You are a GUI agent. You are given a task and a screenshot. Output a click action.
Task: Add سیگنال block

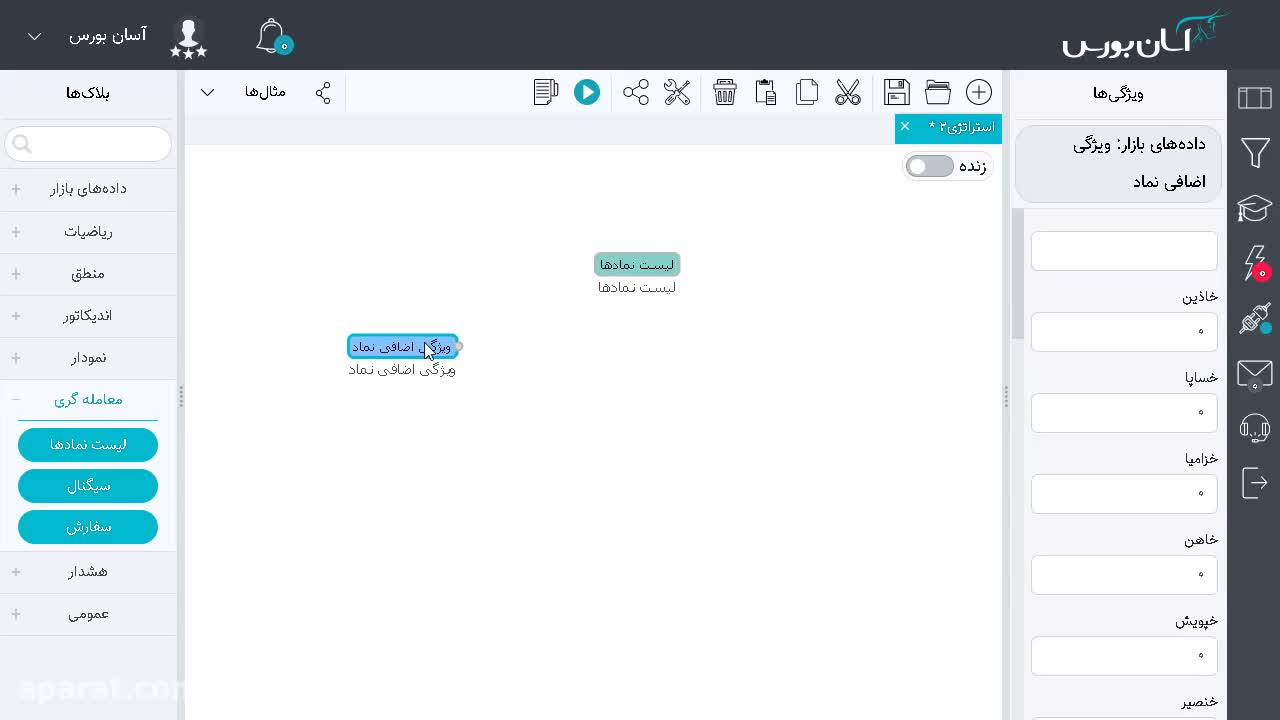pos(88,486)
